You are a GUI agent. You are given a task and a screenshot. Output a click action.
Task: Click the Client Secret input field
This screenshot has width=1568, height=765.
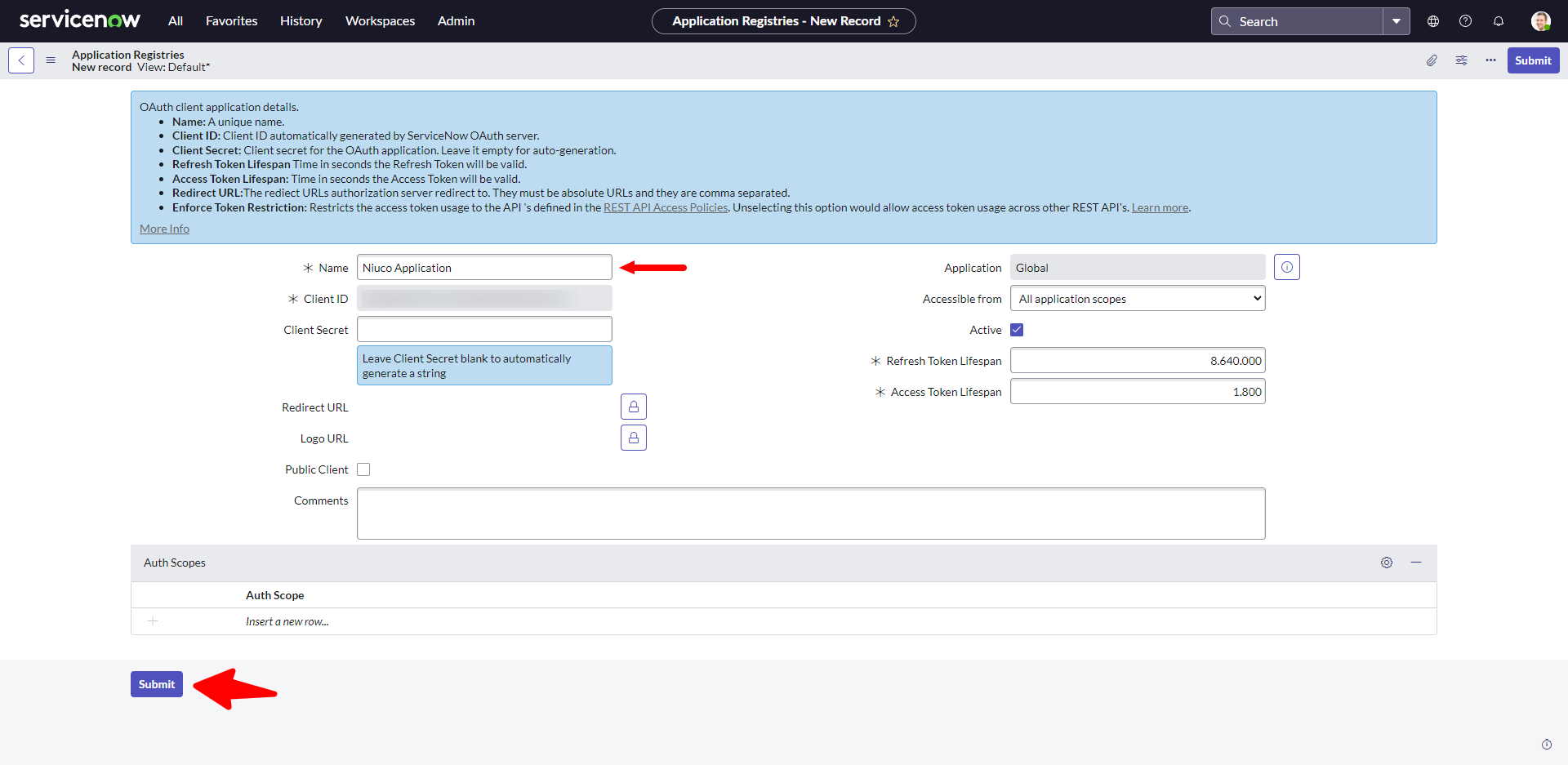(x=484, y=330)
